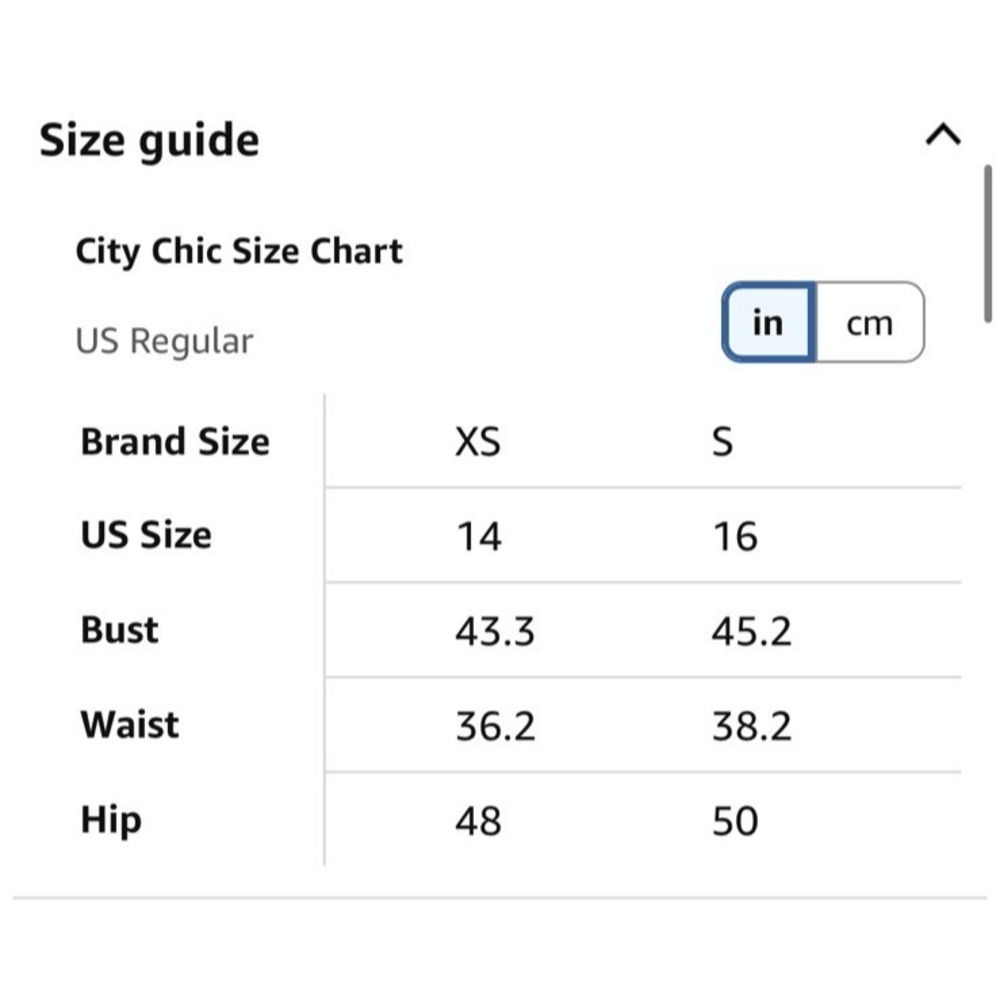Select inches unit toggle

pyautogui.click(x=768, y=323)
